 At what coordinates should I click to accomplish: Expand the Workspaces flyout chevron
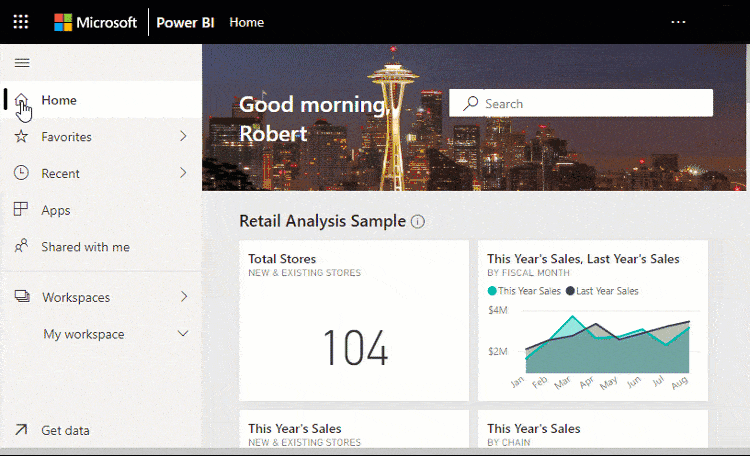pos(183,297)
